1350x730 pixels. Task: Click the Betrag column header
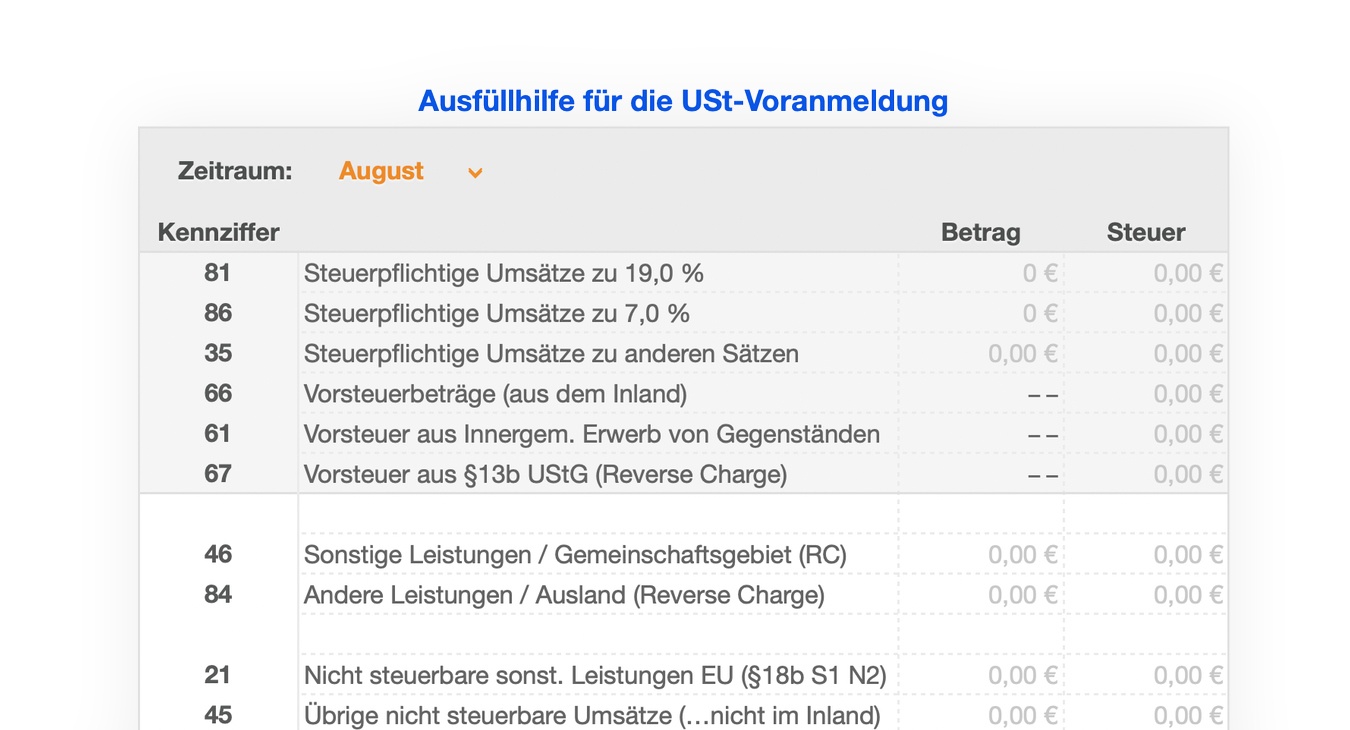click(980, 231)
